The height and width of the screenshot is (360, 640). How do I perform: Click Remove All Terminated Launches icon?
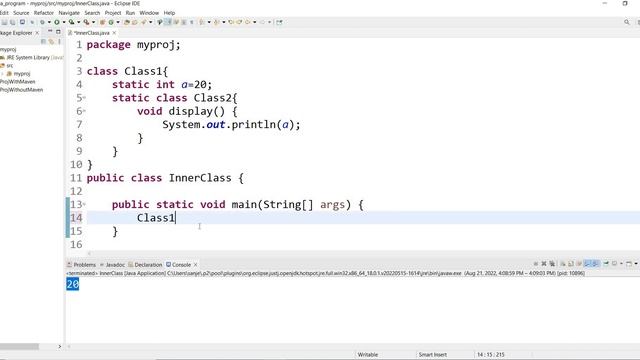(552, 264)
